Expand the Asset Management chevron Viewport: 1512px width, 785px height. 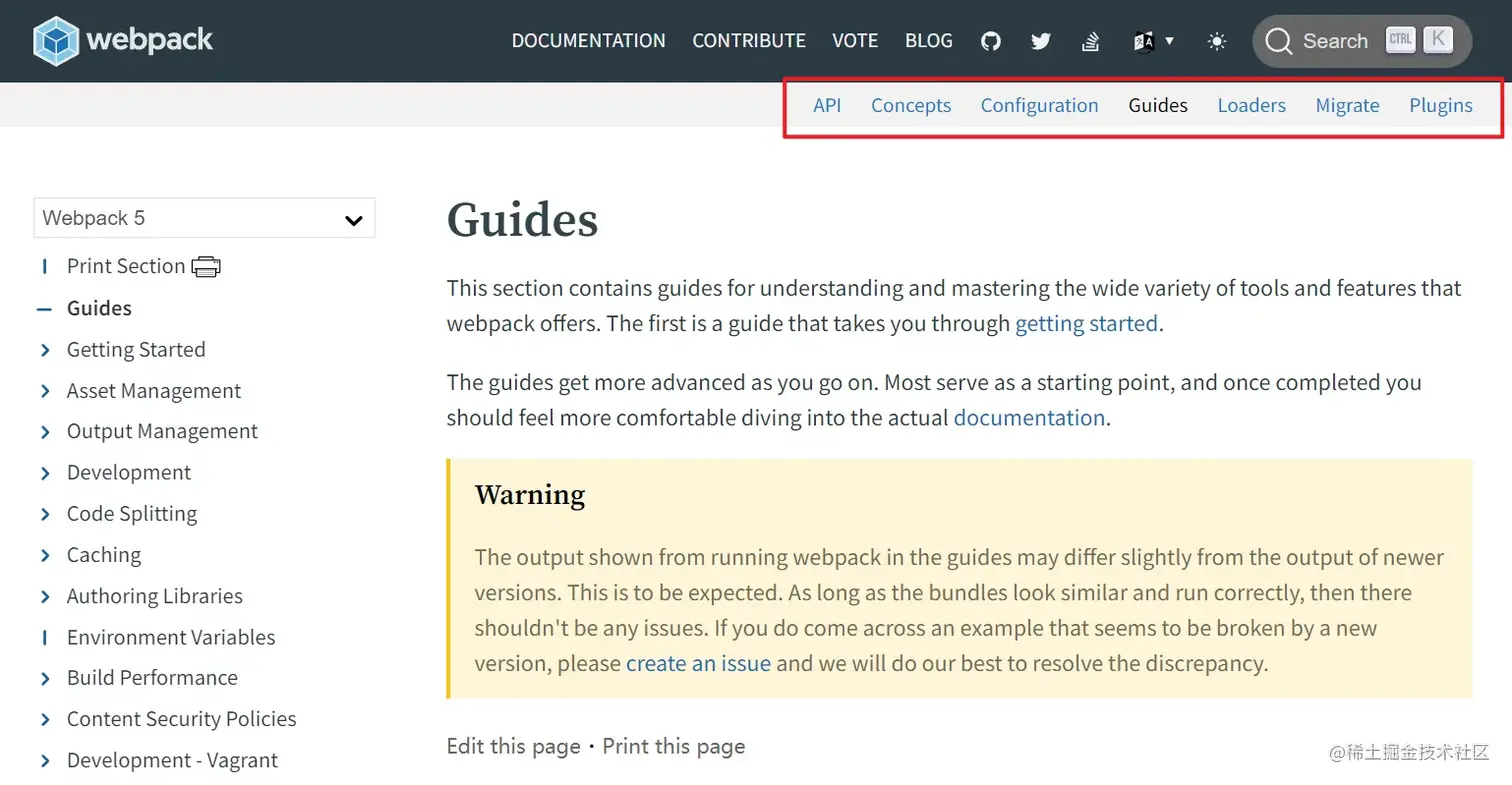45,391
